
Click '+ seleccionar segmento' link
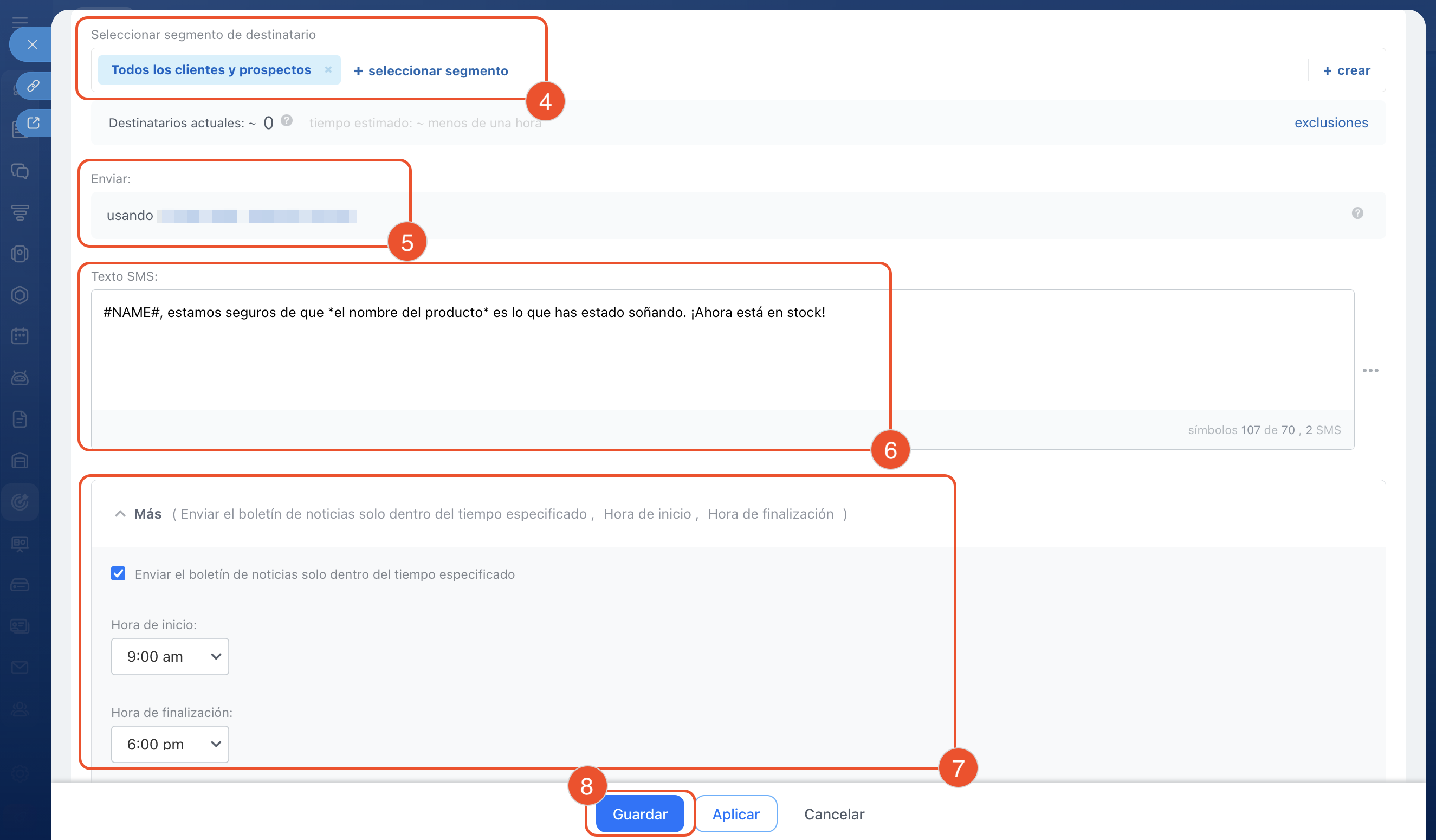coord(431,70)
